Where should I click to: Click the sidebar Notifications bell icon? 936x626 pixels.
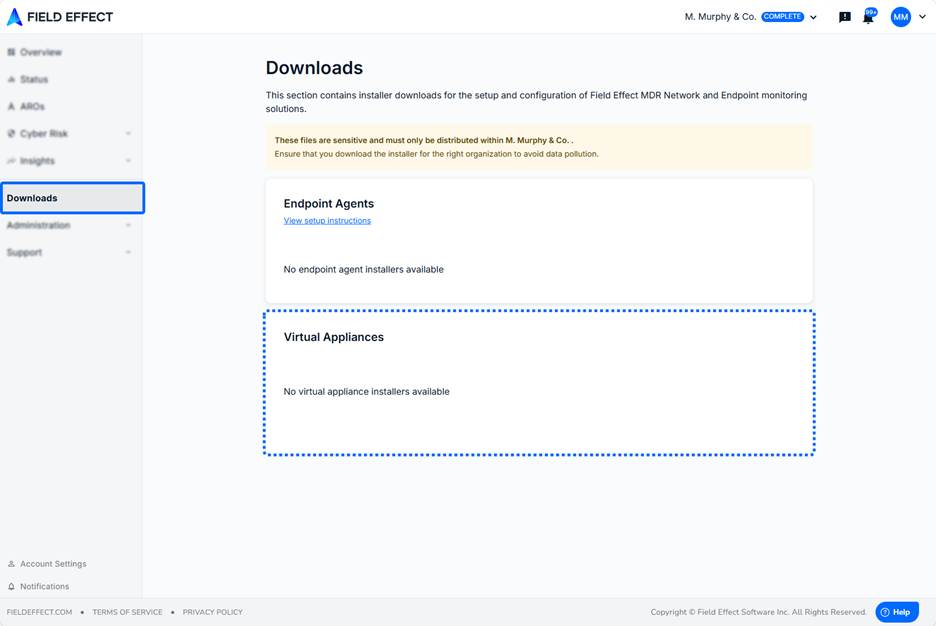point(11,587)
